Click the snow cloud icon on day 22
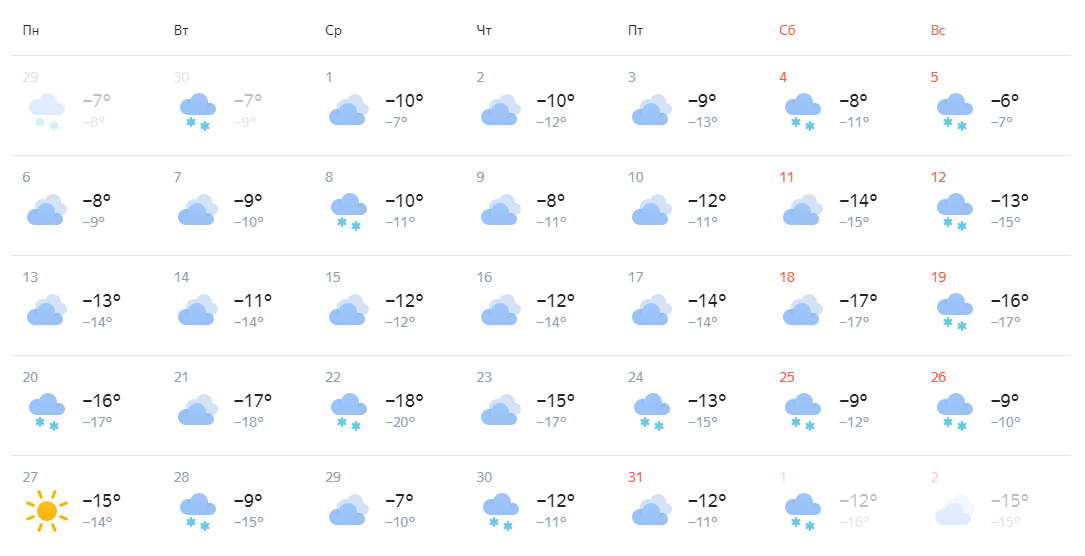The image size is (1085, 556). [349, 412]
